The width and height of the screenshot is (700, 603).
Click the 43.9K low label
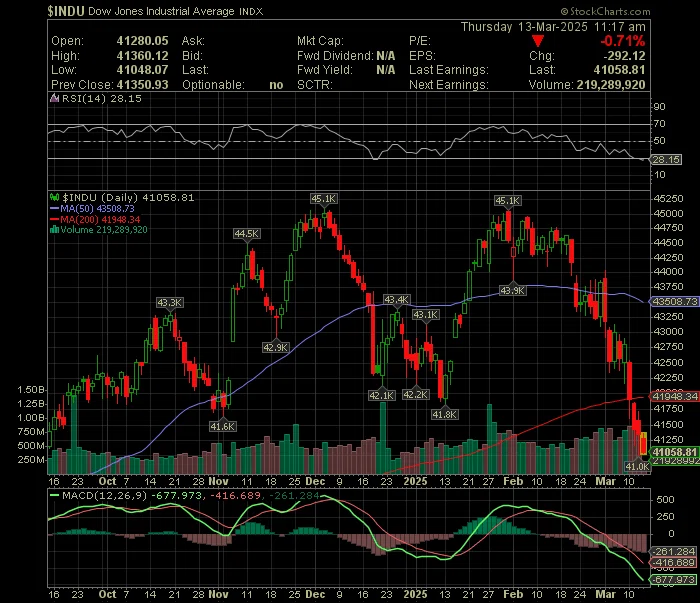tap(512, 291)
